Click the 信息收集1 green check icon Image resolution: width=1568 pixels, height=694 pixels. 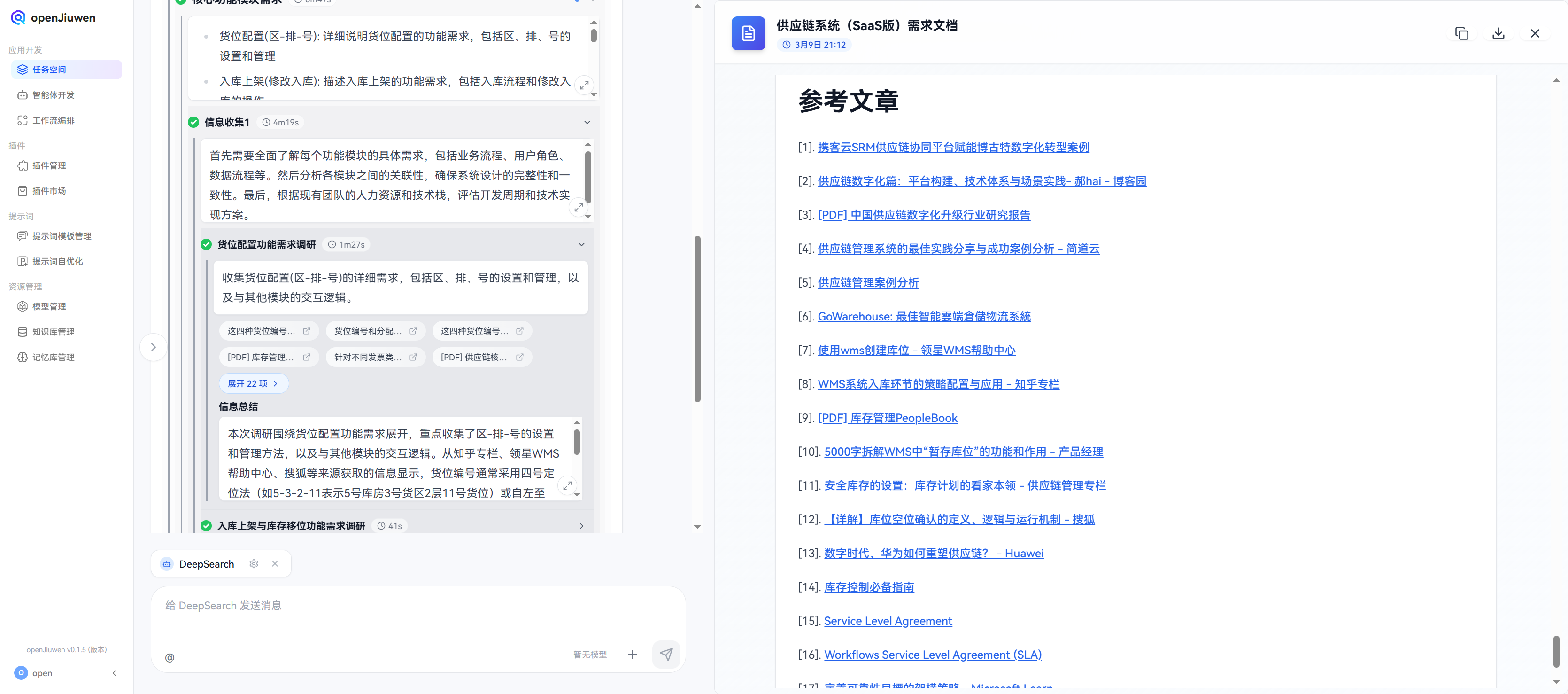tap(193, 123)
